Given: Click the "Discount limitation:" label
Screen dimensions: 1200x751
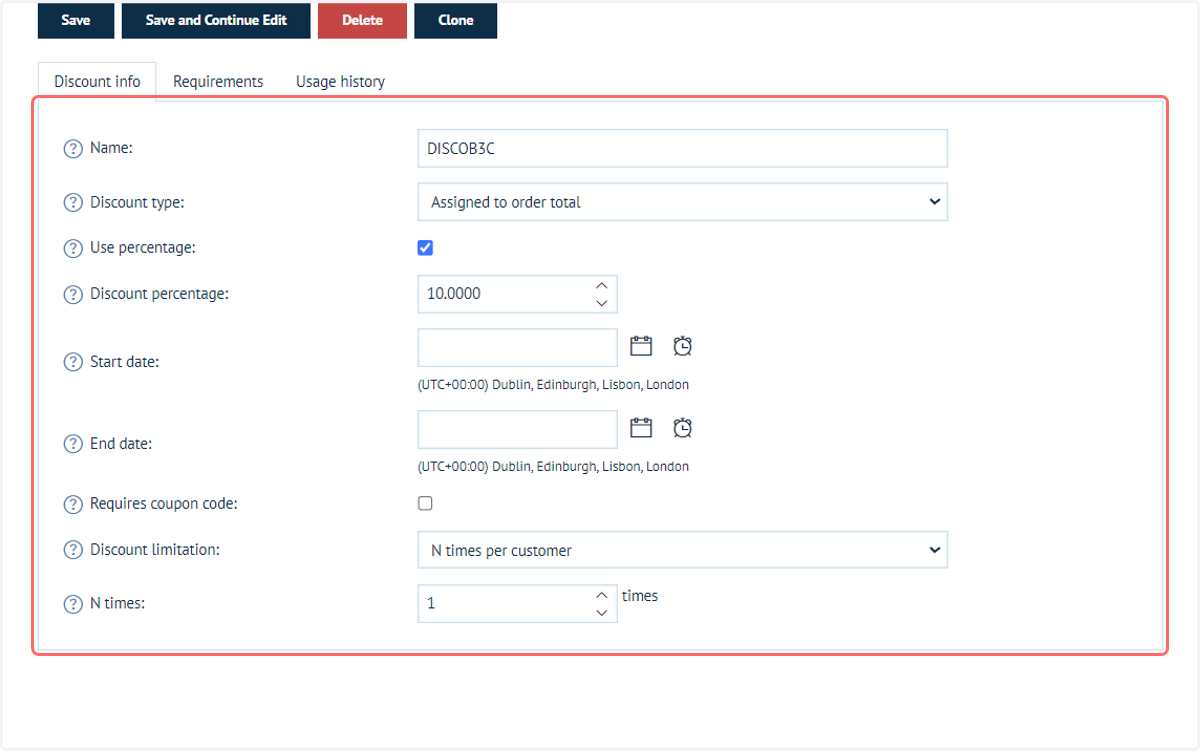Looking at the screenshot, I should [x=155, y=550].
